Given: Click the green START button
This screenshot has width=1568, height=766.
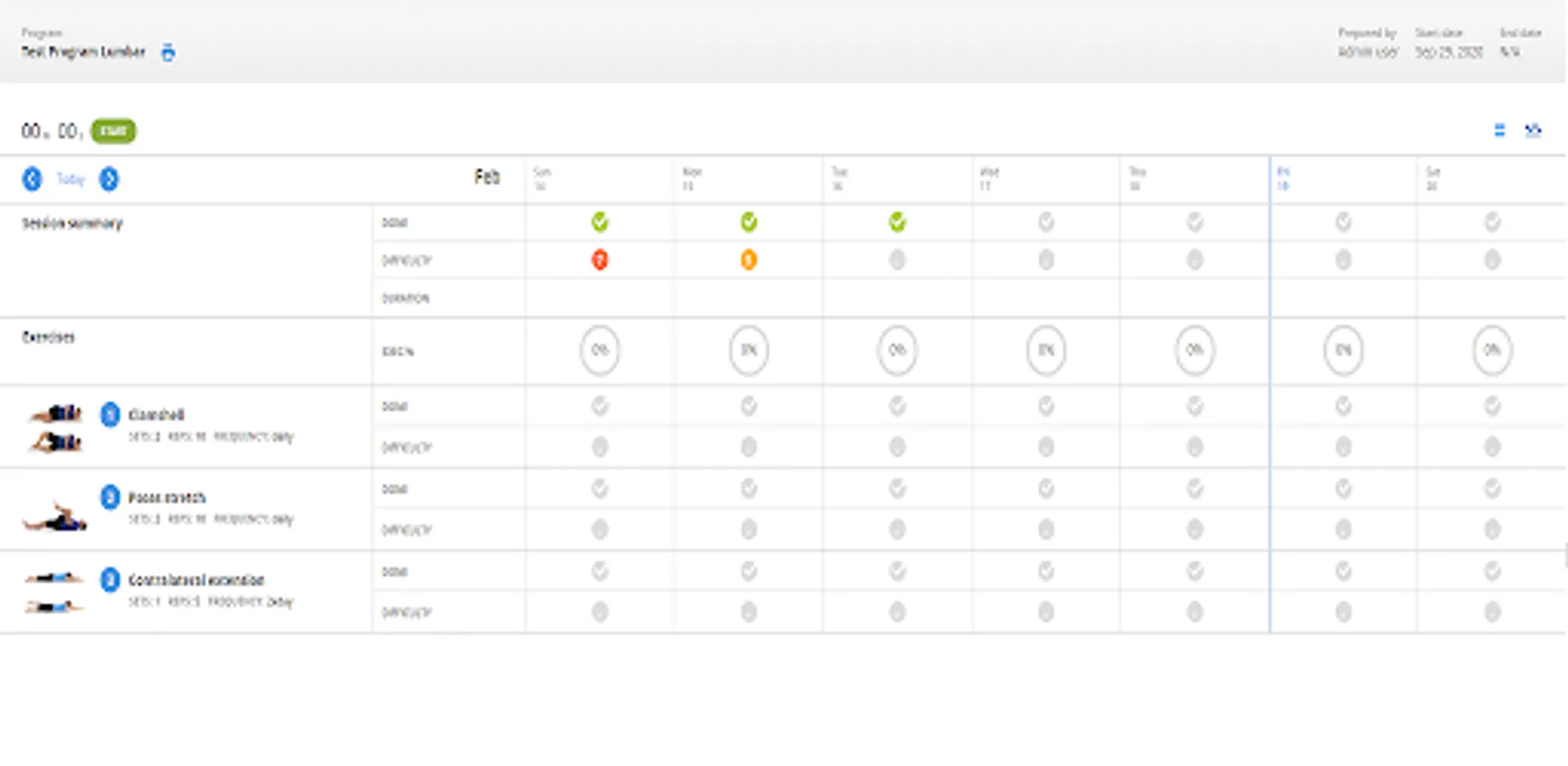Looking at the screenshot, I should 113,131.
